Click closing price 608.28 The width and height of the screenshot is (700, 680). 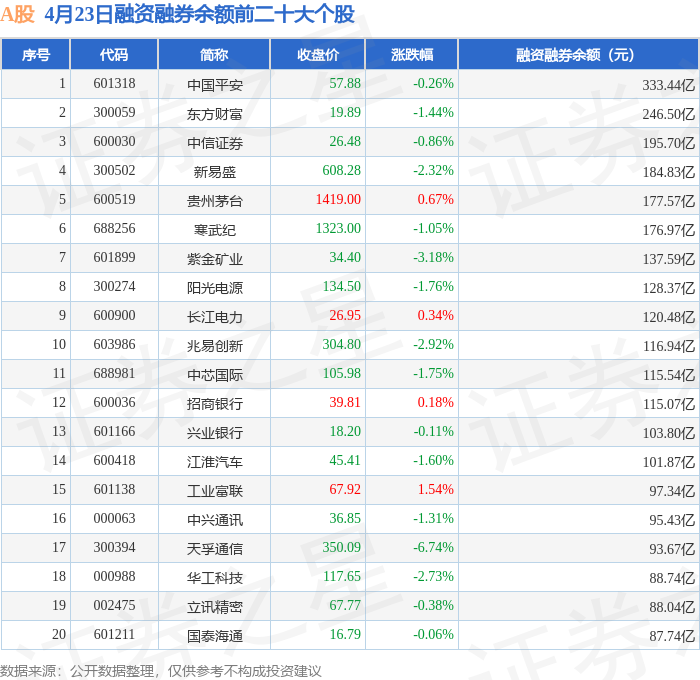(x=342, y=171)
